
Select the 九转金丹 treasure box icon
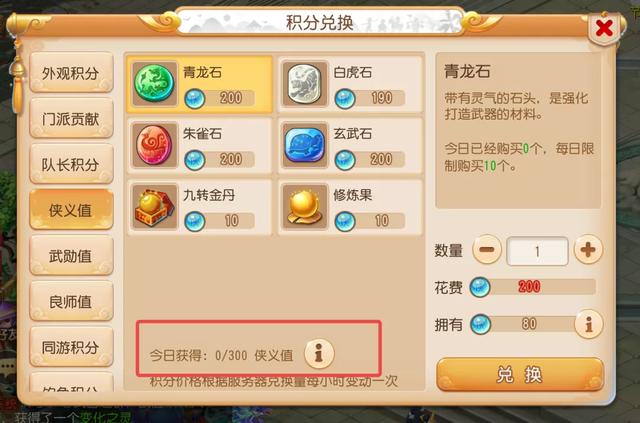coord(154,207)
